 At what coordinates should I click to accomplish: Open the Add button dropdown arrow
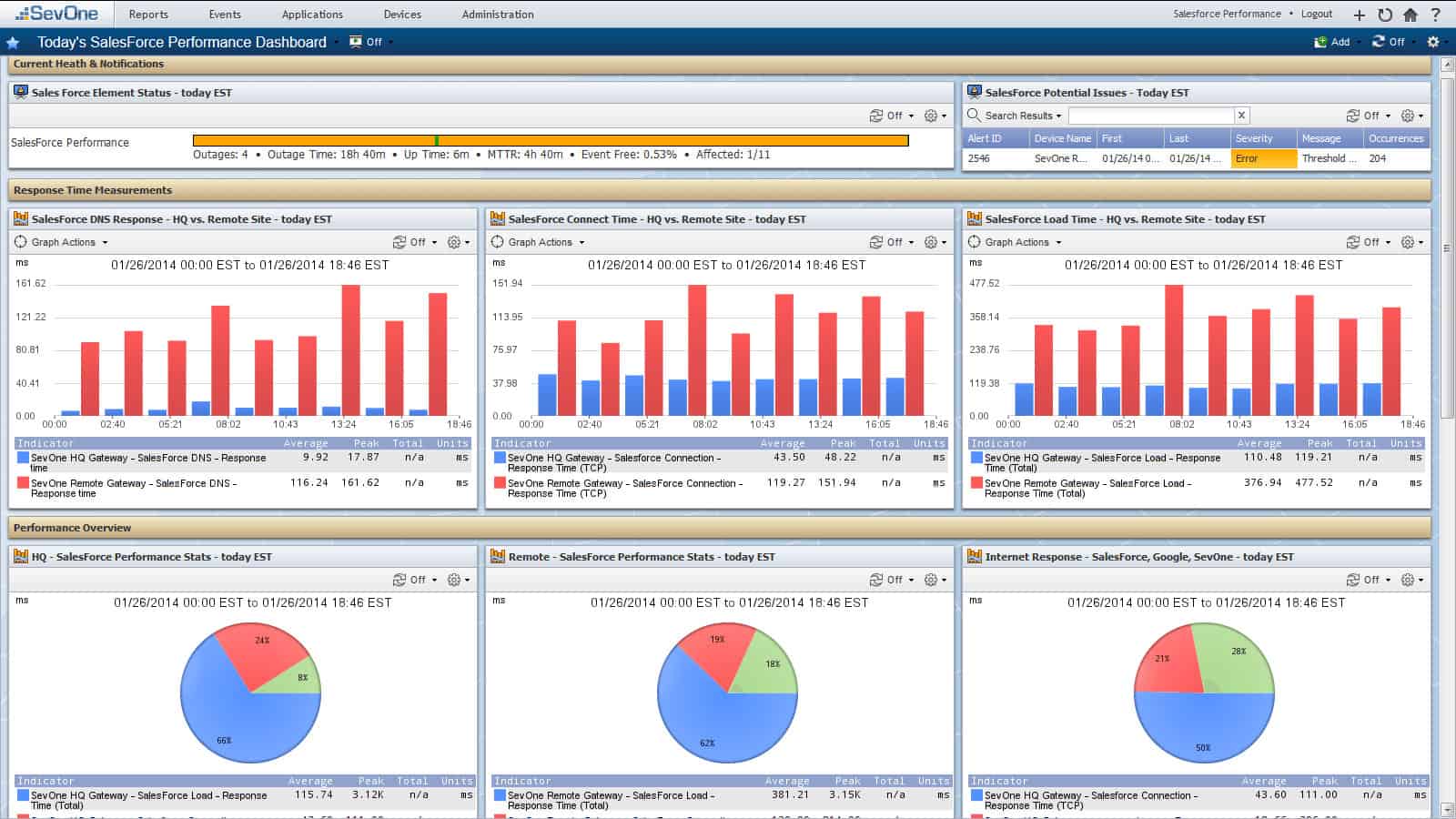coord(1359,42)
